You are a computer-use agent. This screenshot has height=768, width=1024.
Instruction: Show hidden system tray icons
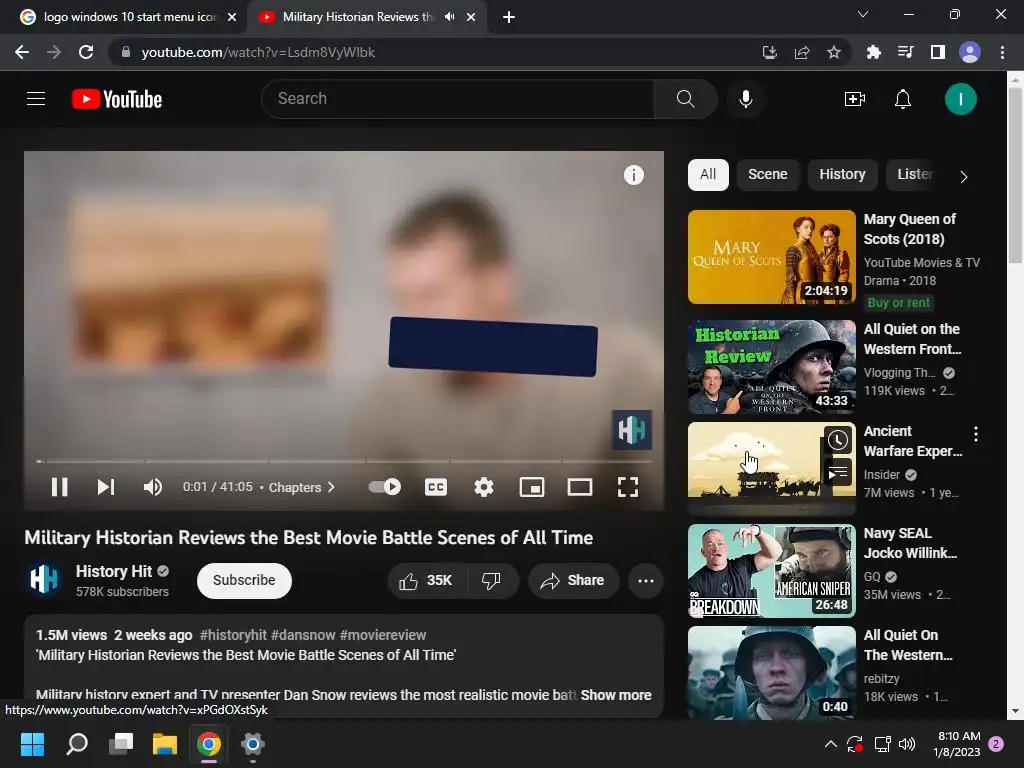pos(831,744)
